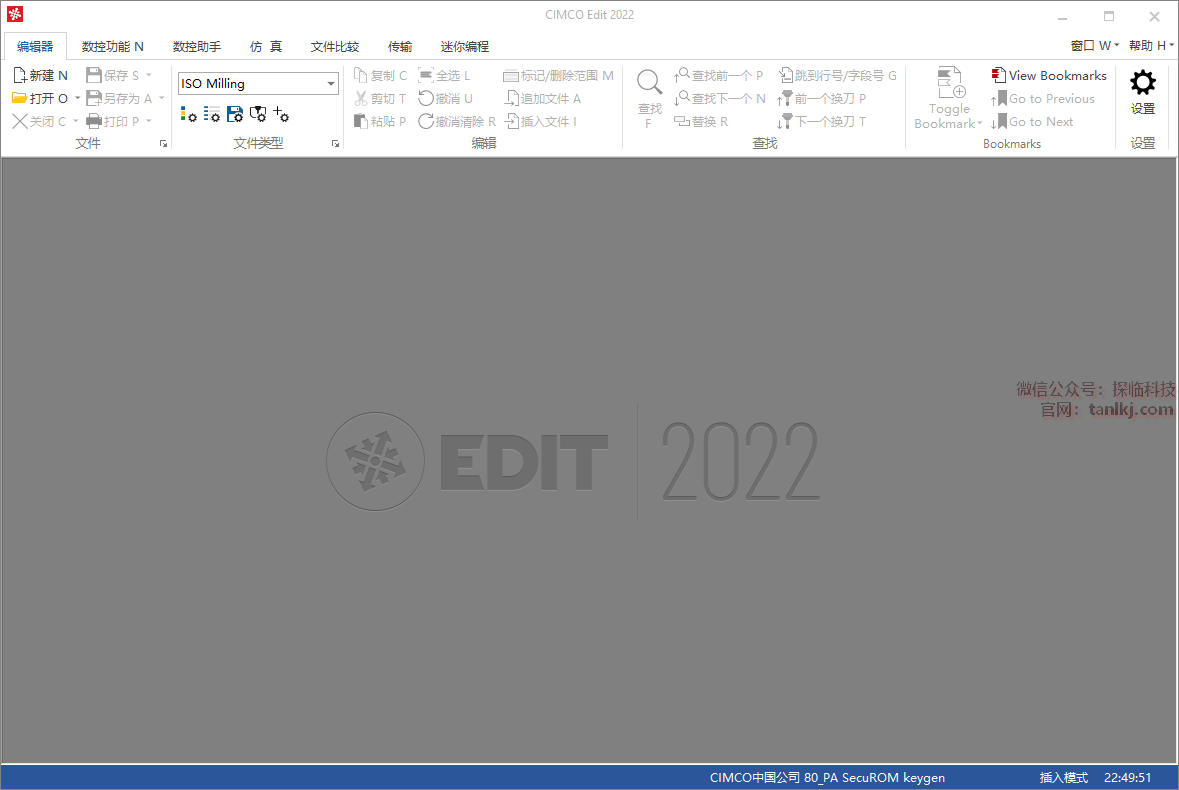1179x790 pixels.
Task: Maximize the CIMCO Edit window
Action: pyautogui.click(x=1108, y=16)
